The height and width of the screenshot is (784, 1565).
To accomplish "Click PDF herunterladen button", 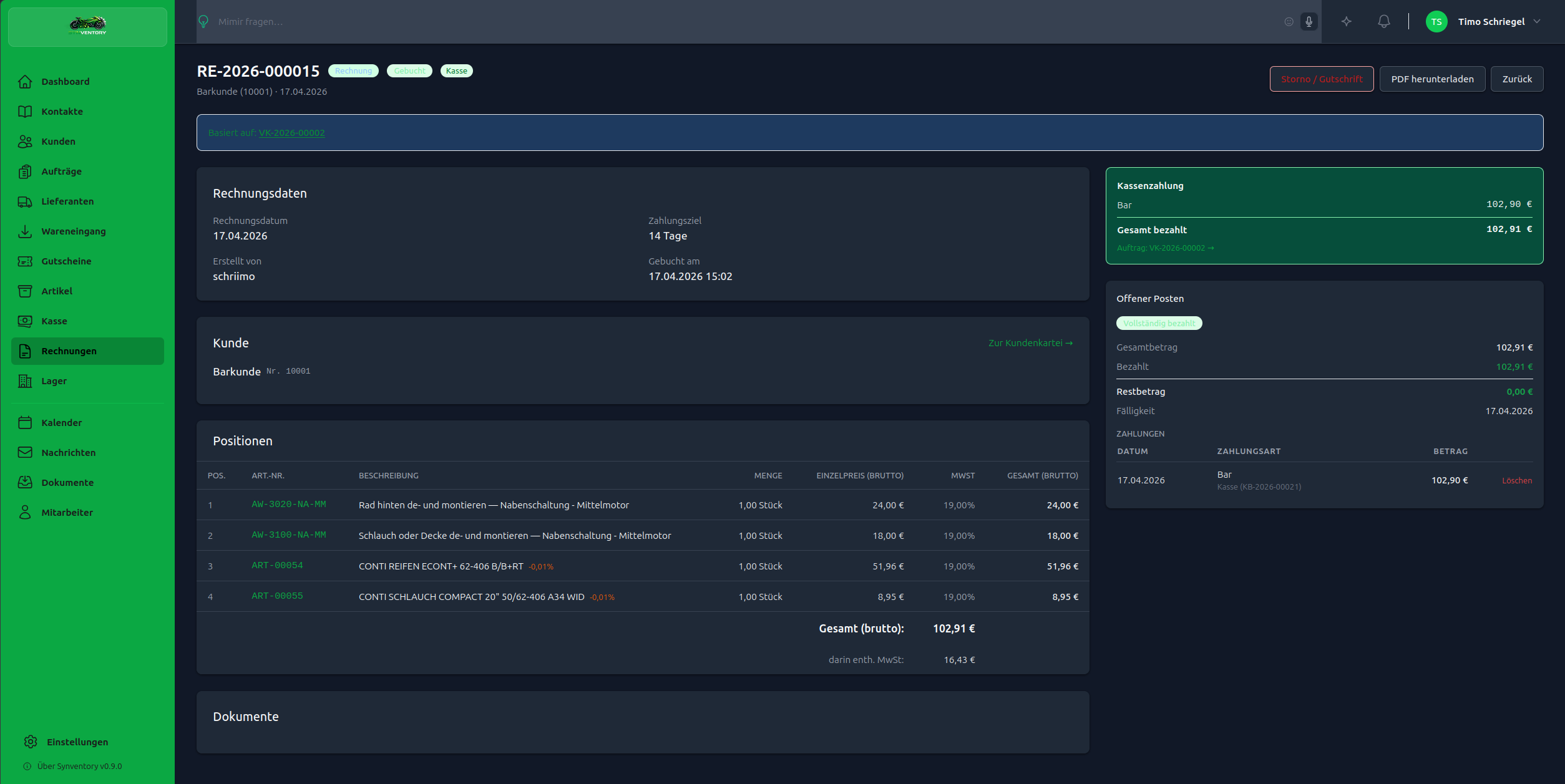I will point(1431,79).
